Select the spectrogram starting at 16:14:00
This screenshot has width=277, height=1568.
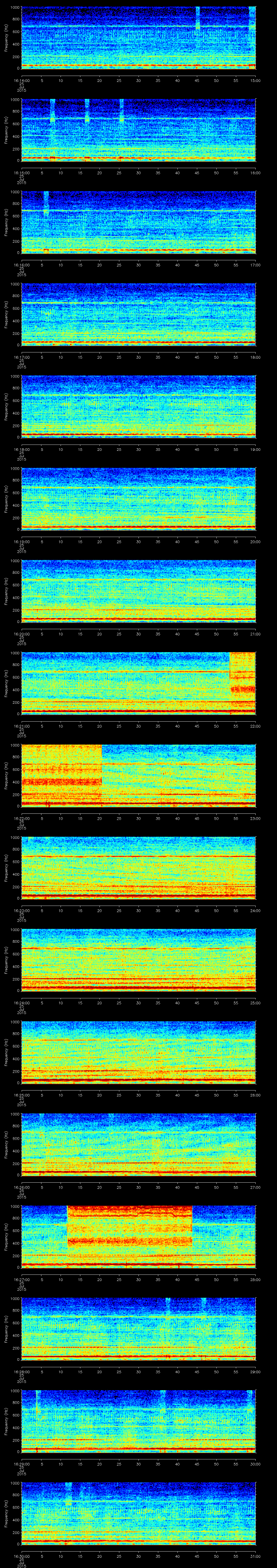click(139, 38)
